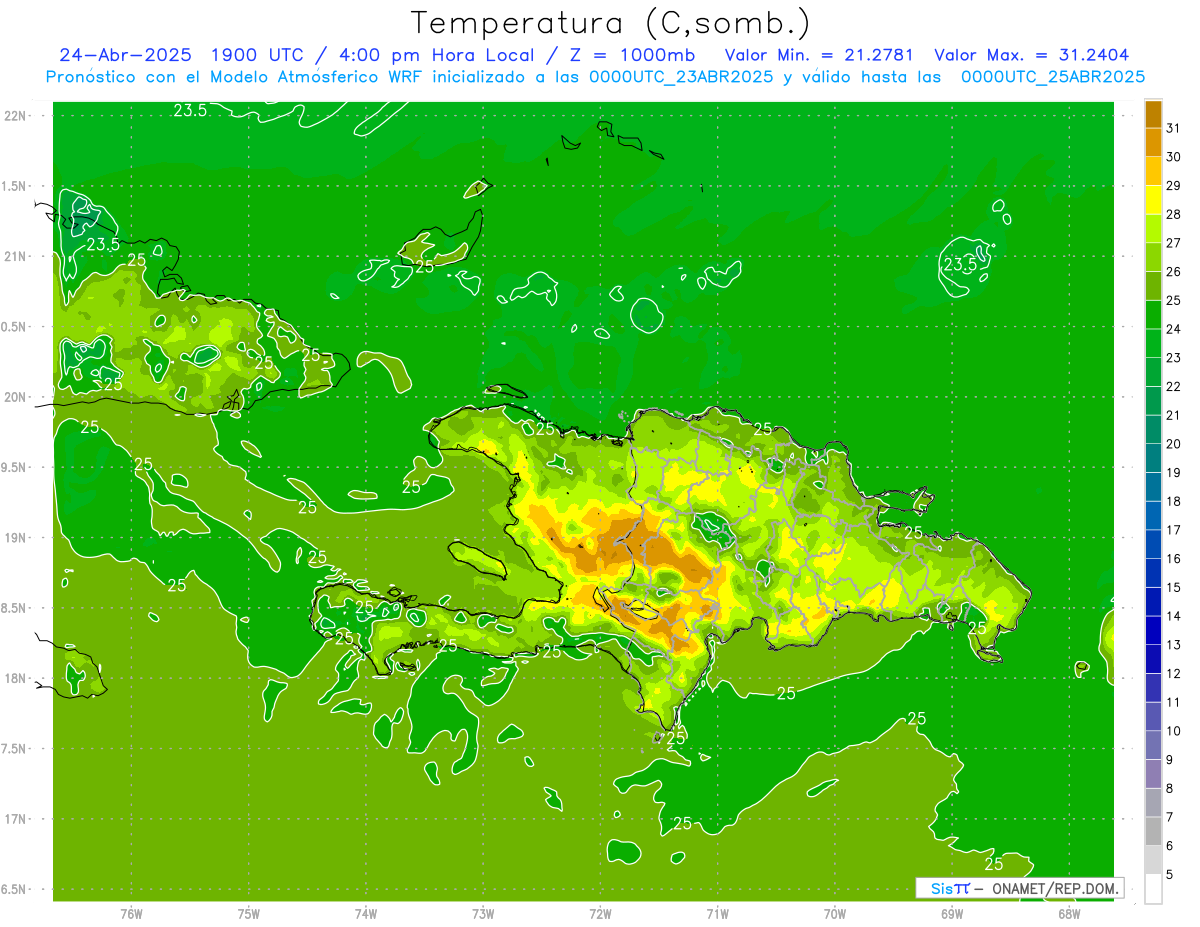
Task: Pick the legend swatch between 30 and 31
Action: point(1153,142)
